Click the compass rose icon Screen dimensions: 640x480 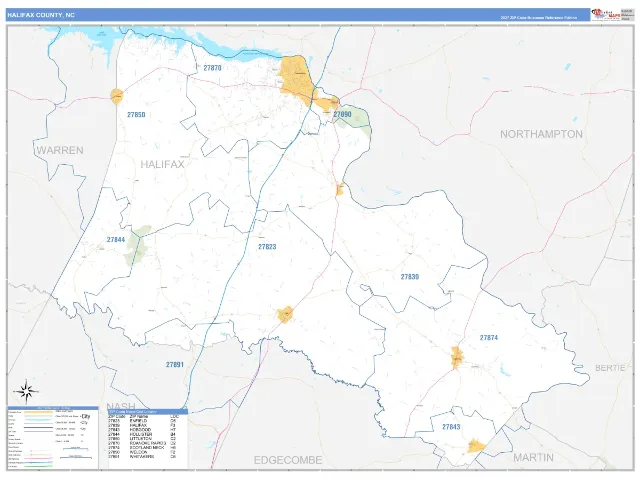pyautogui.click(x=26, y=391)
